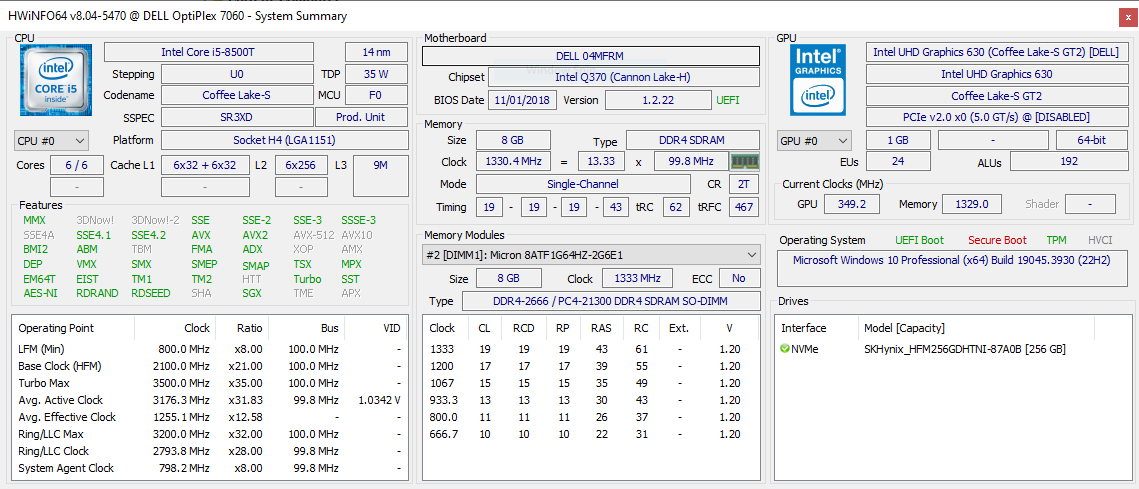Click the Cache L1 6x32 + 6x32 field

206,166
